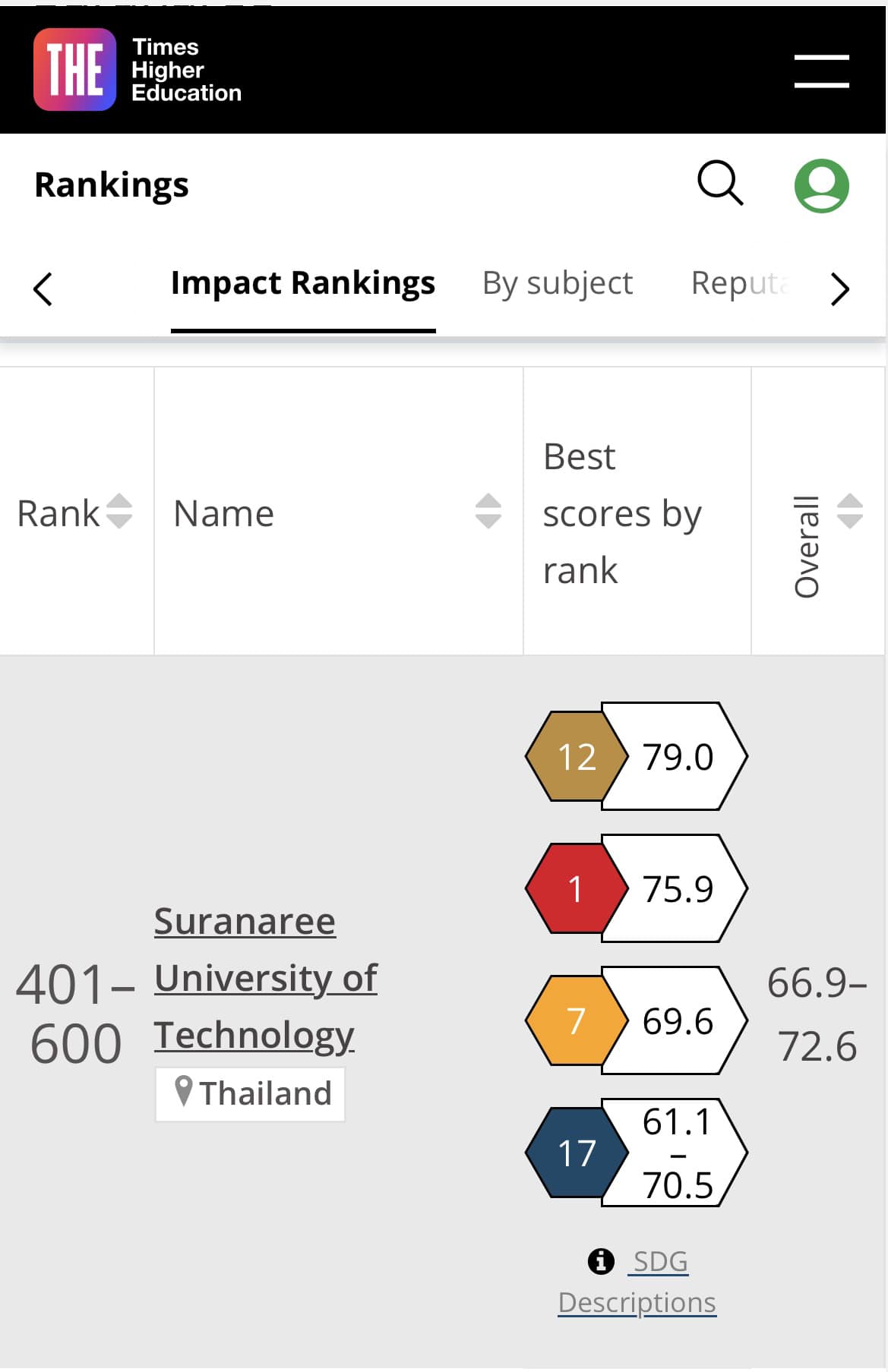Click the info icon beside SDG Descriptions

pos(601,1261)
